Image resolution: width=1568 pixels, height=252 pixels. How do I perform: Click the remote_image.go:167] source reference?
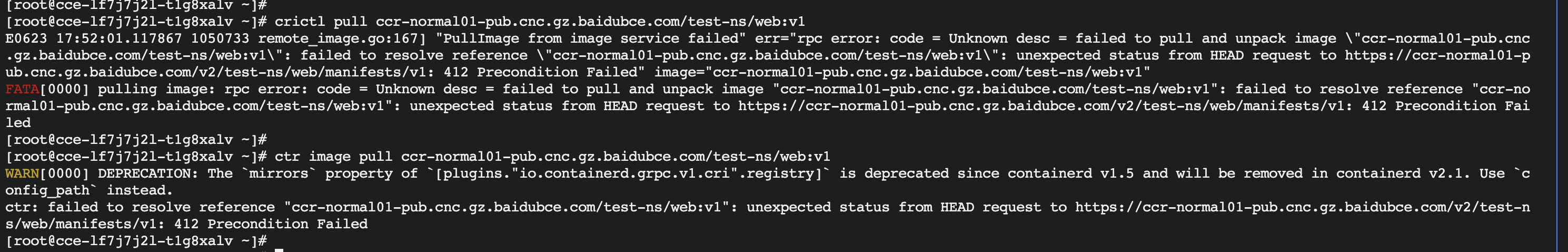[x=342, y=38]
